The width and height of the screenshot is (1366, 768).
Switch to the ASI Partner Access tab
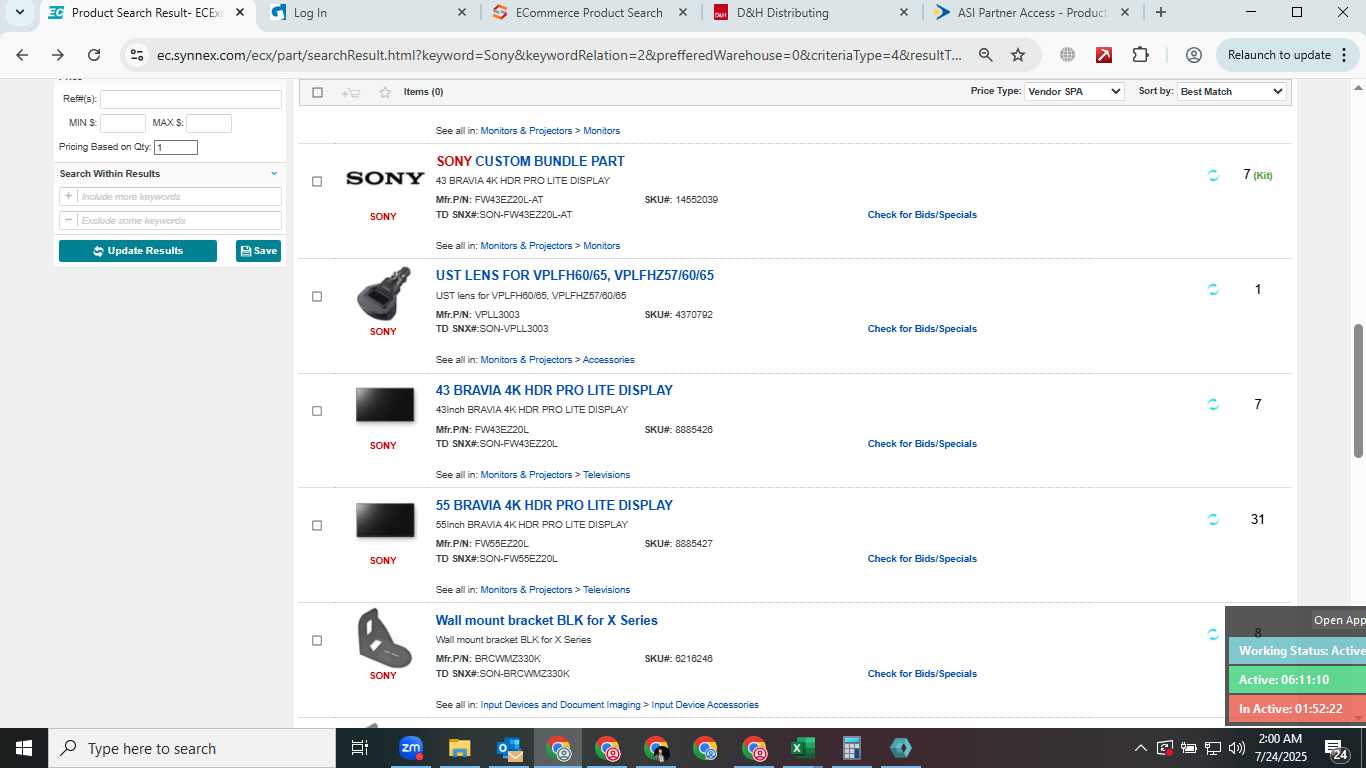(x=1032, y=13)
